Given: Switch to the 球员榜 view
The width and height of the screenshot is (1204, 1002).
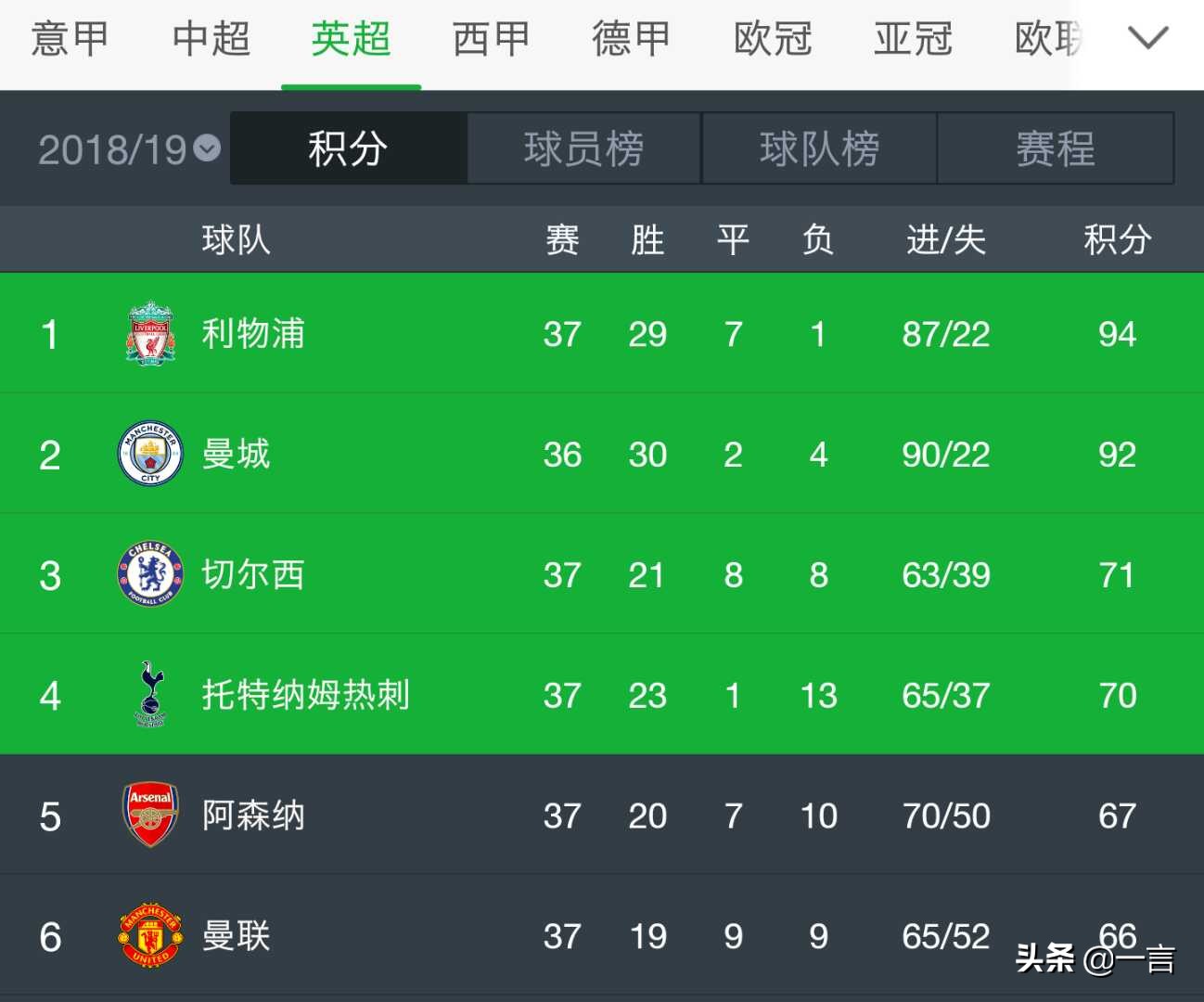Looking at the screenshot, I should (583, 148).
